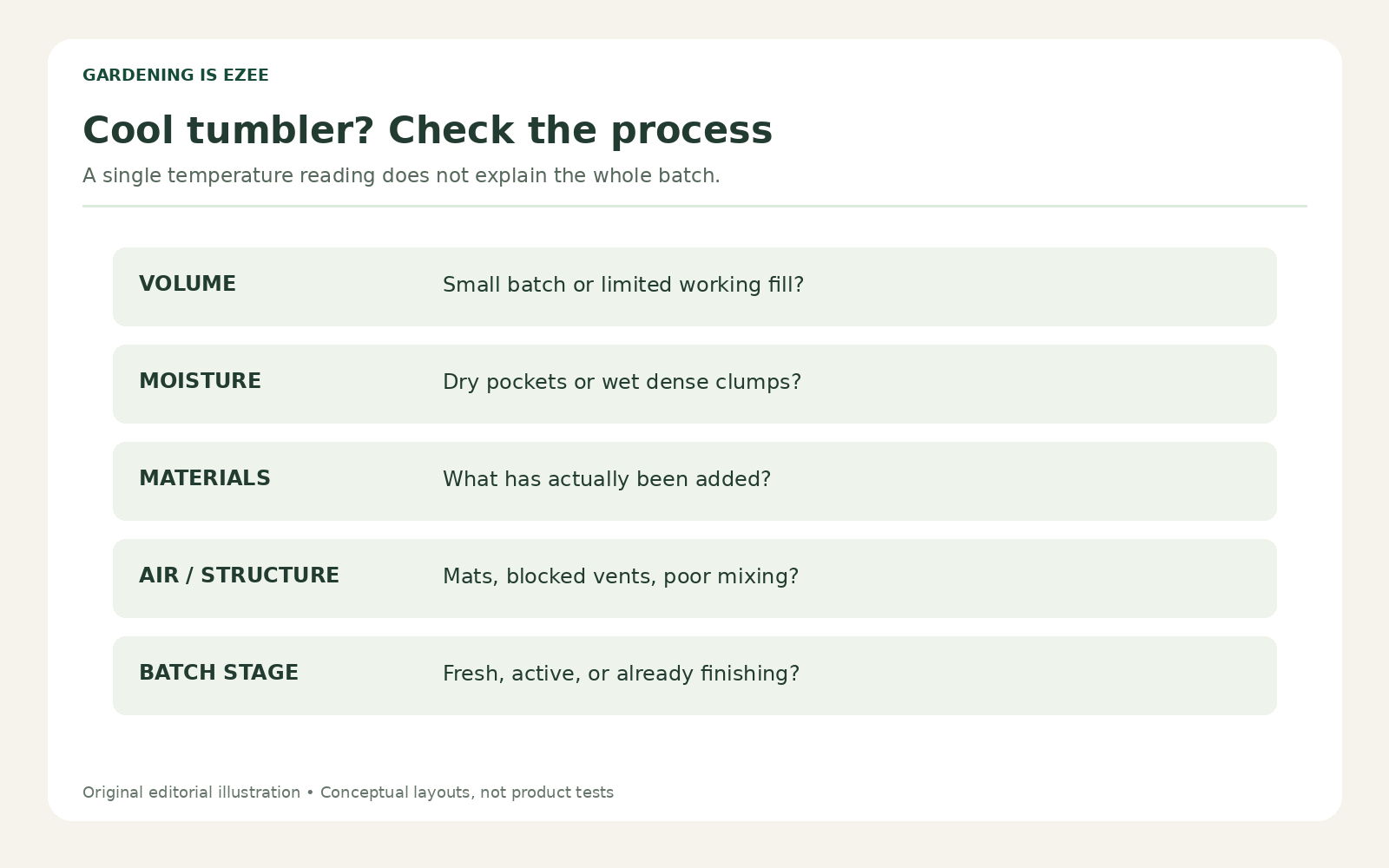Click the Original editorial illustration footer text
Viewport: 1389px width, 868px height.
(x=191, y=792)
